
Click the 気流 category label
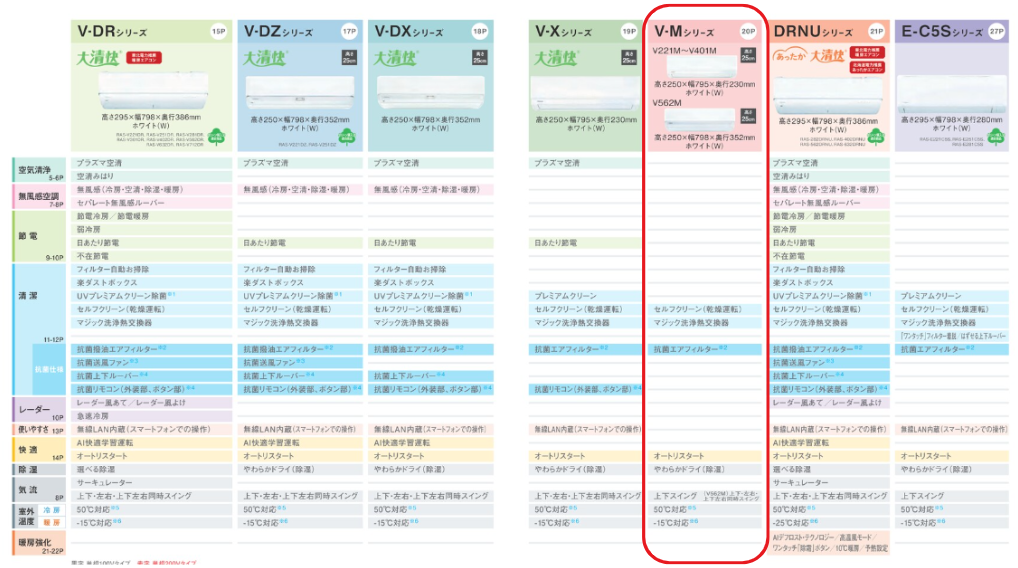point(39,489)
